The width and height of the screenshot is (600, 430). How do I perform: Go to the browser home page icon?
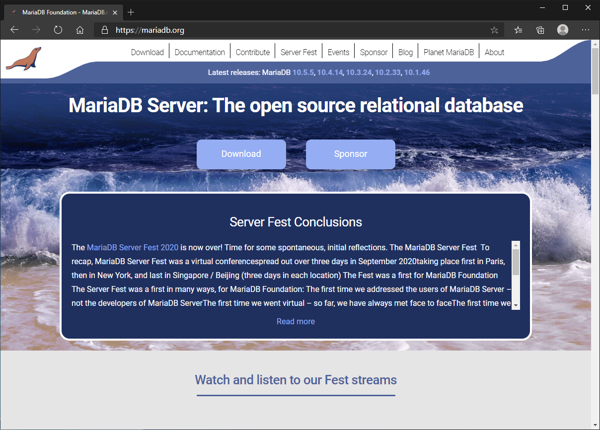click(80, 30)
